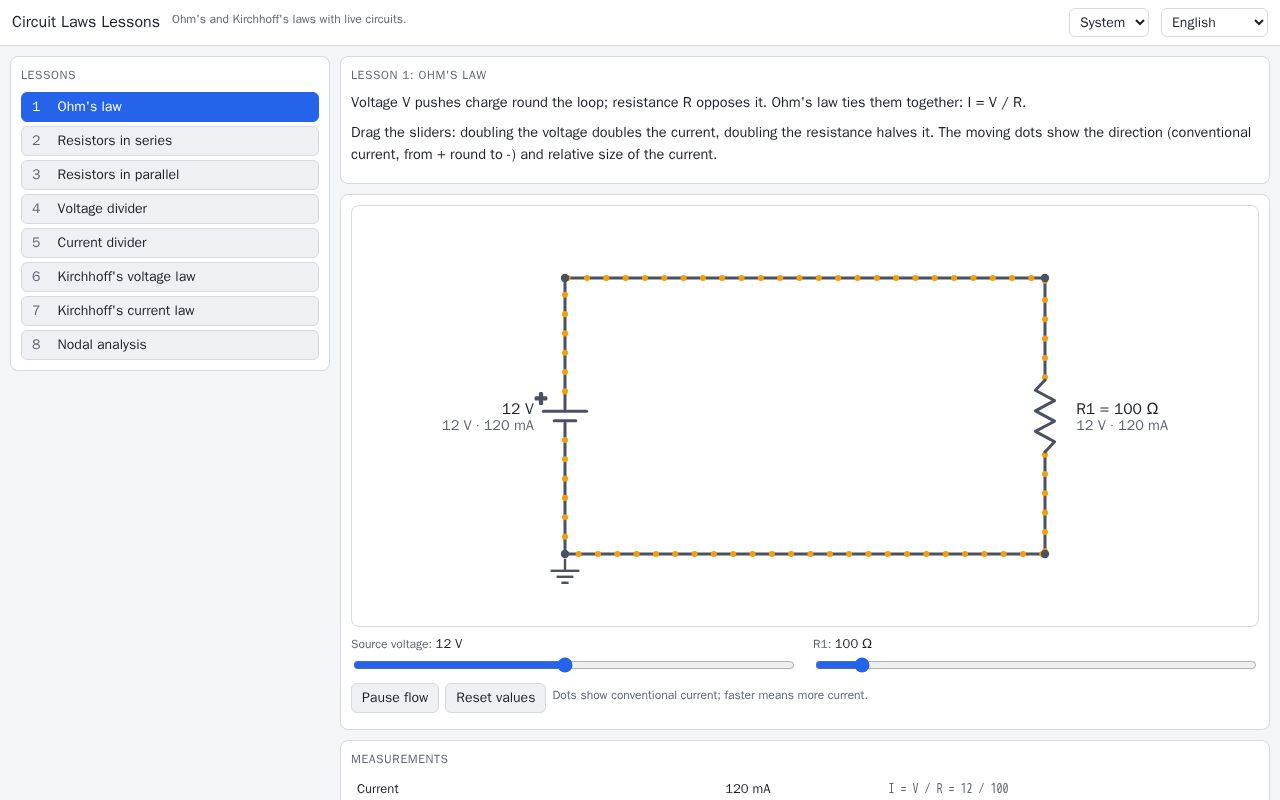Click the 'I = V / R = 12 / 100' formula

(948, 789)
